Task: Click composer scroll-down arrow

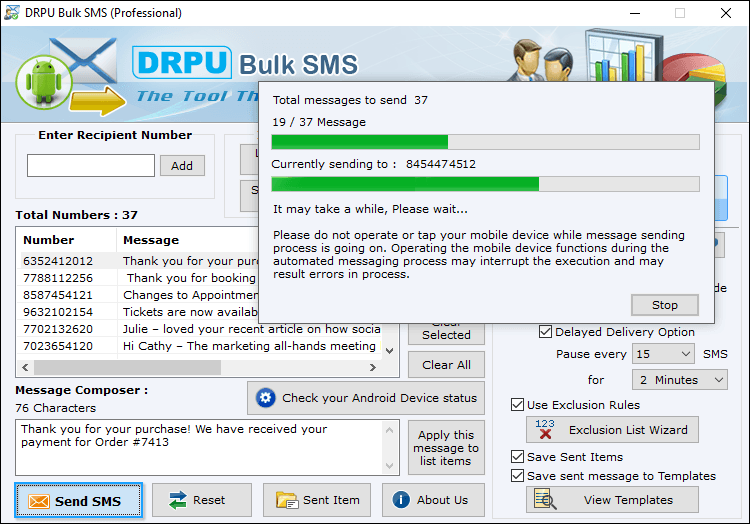Action: 389,465
